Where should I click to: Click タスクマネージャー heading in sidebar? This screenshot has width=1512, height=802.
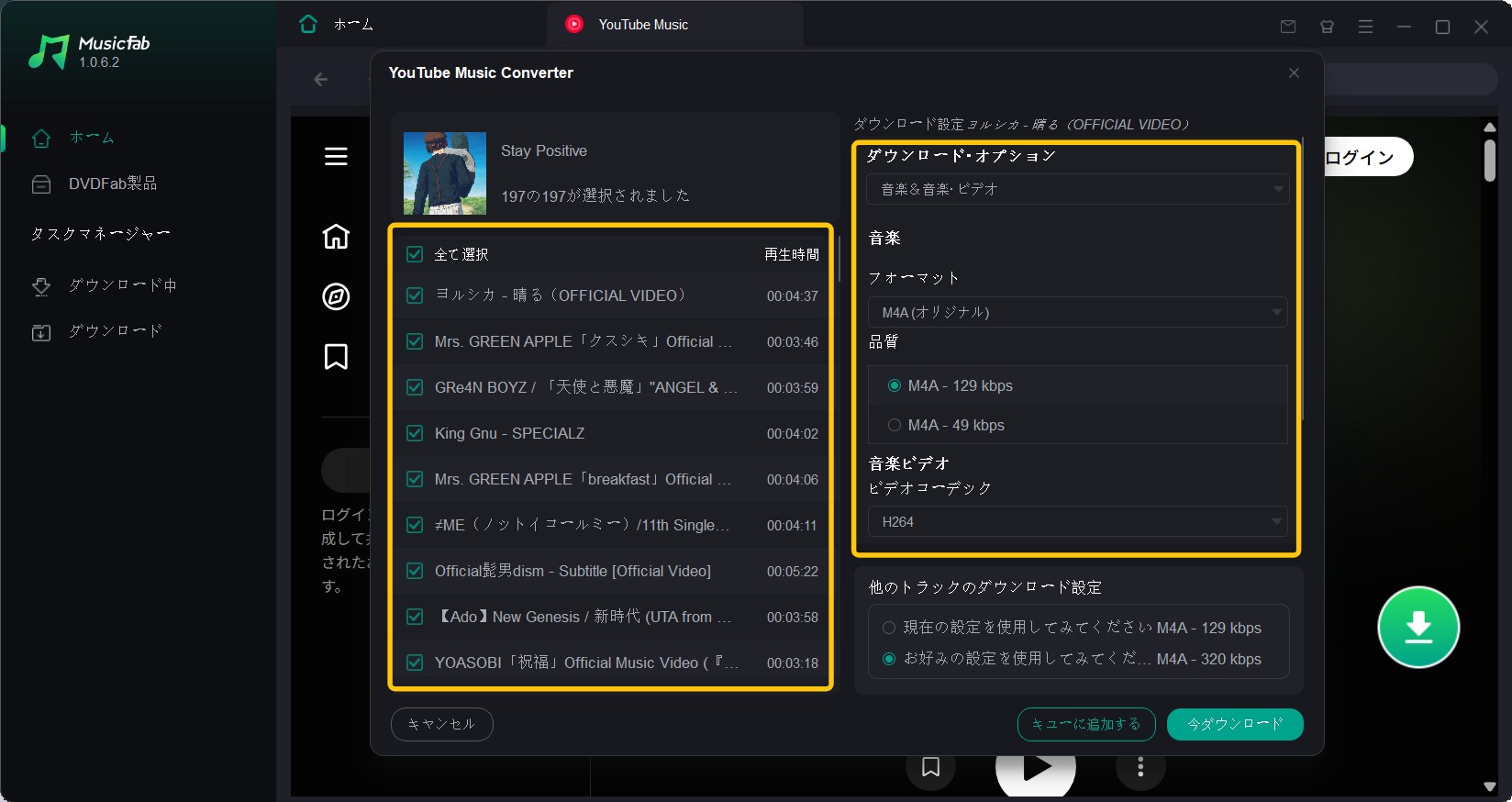tap(100, 234)
